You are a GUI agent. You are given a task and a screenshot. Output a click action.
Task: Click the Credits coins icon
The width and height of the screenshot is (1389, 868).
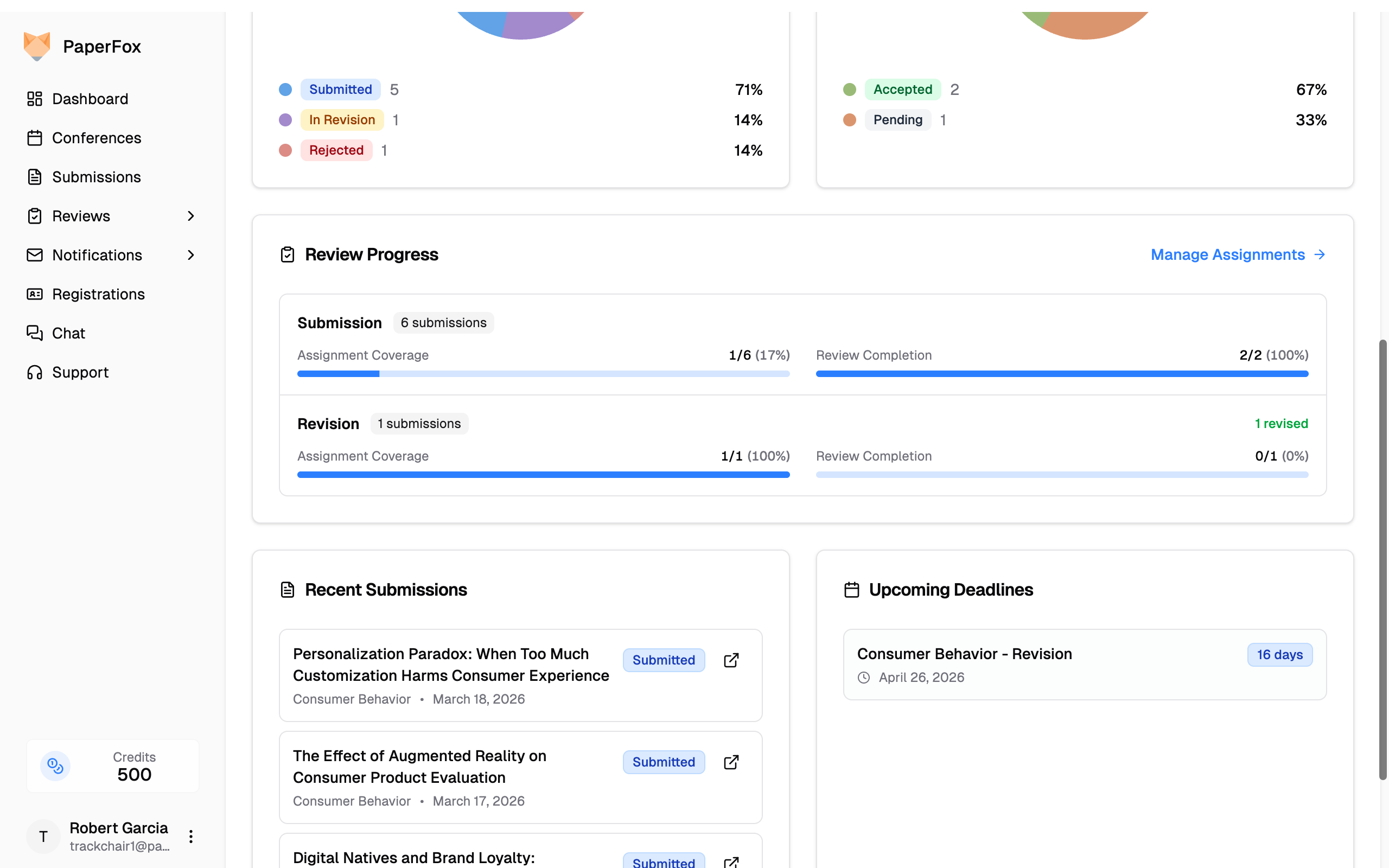click(x=55, y=766)
